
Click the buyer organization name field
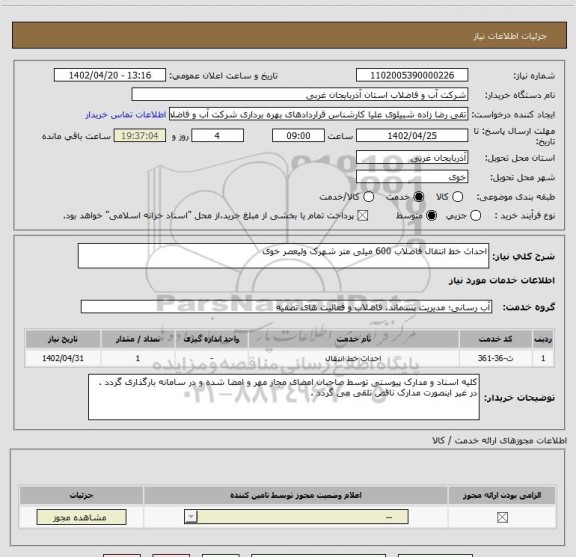[x=300, y=94]
